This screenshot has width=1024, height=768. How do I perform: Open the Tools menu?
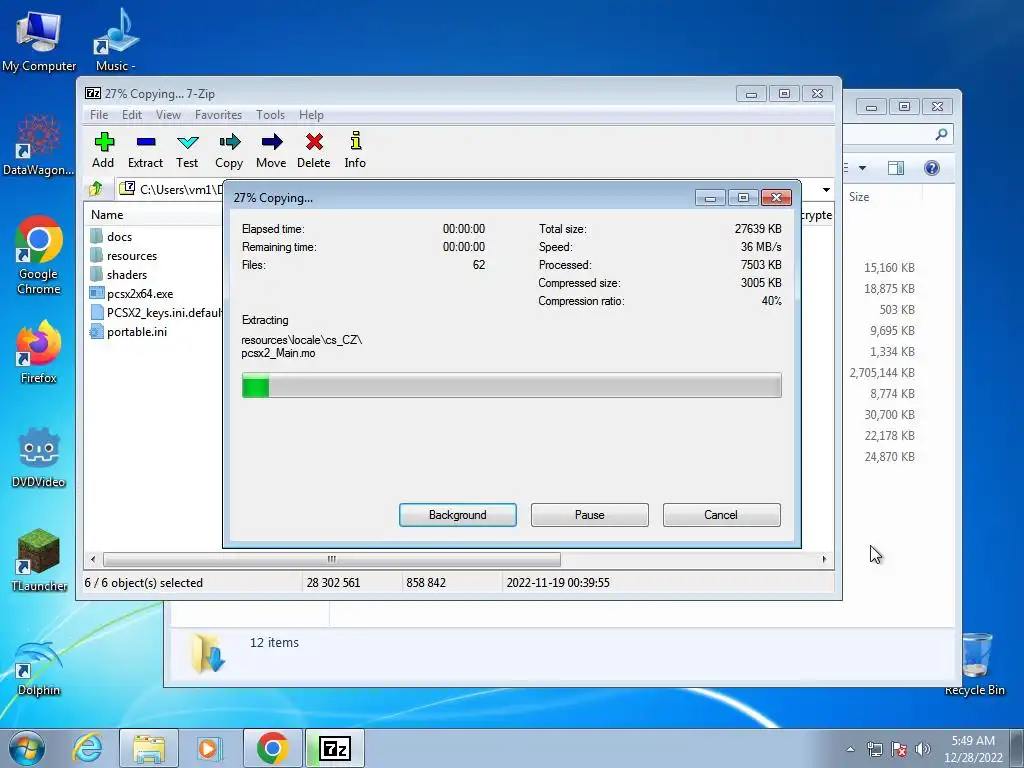[x=270, y=115]
